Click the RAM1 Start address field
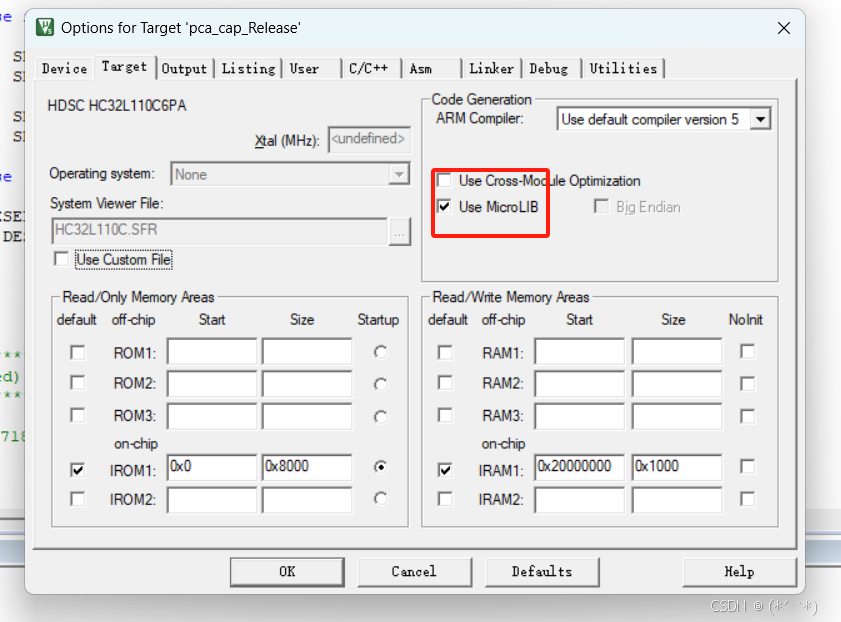The height and width of the screenshot is (622, 841). tap(580, 352)
